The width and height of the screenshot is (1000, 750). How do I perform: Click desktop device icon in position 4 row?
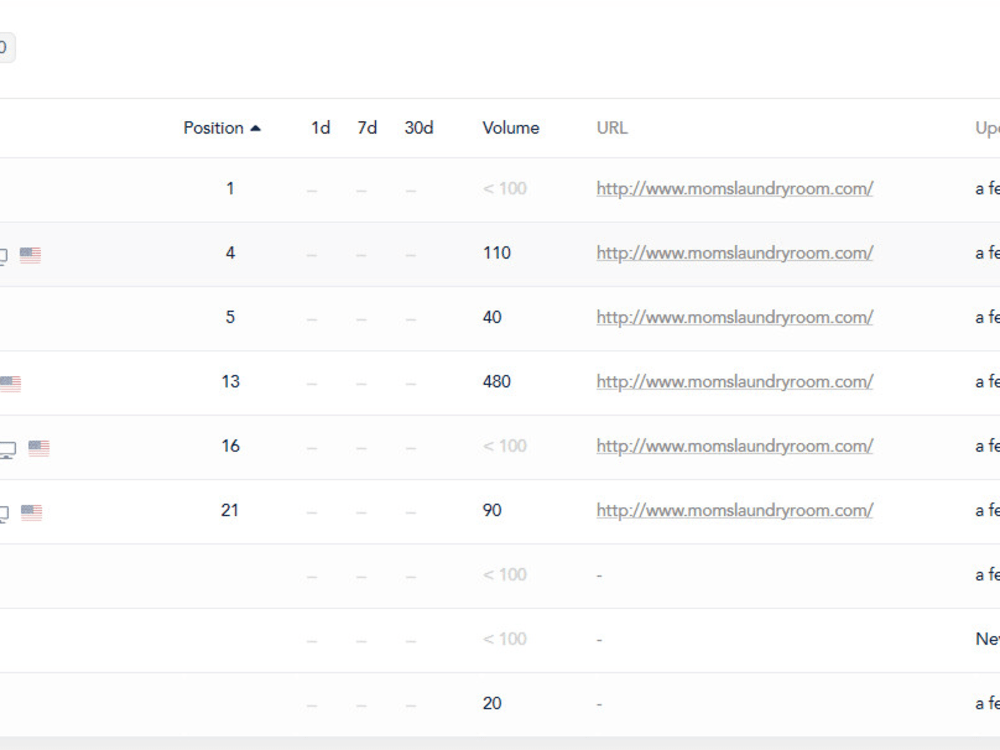coord(3,256)
